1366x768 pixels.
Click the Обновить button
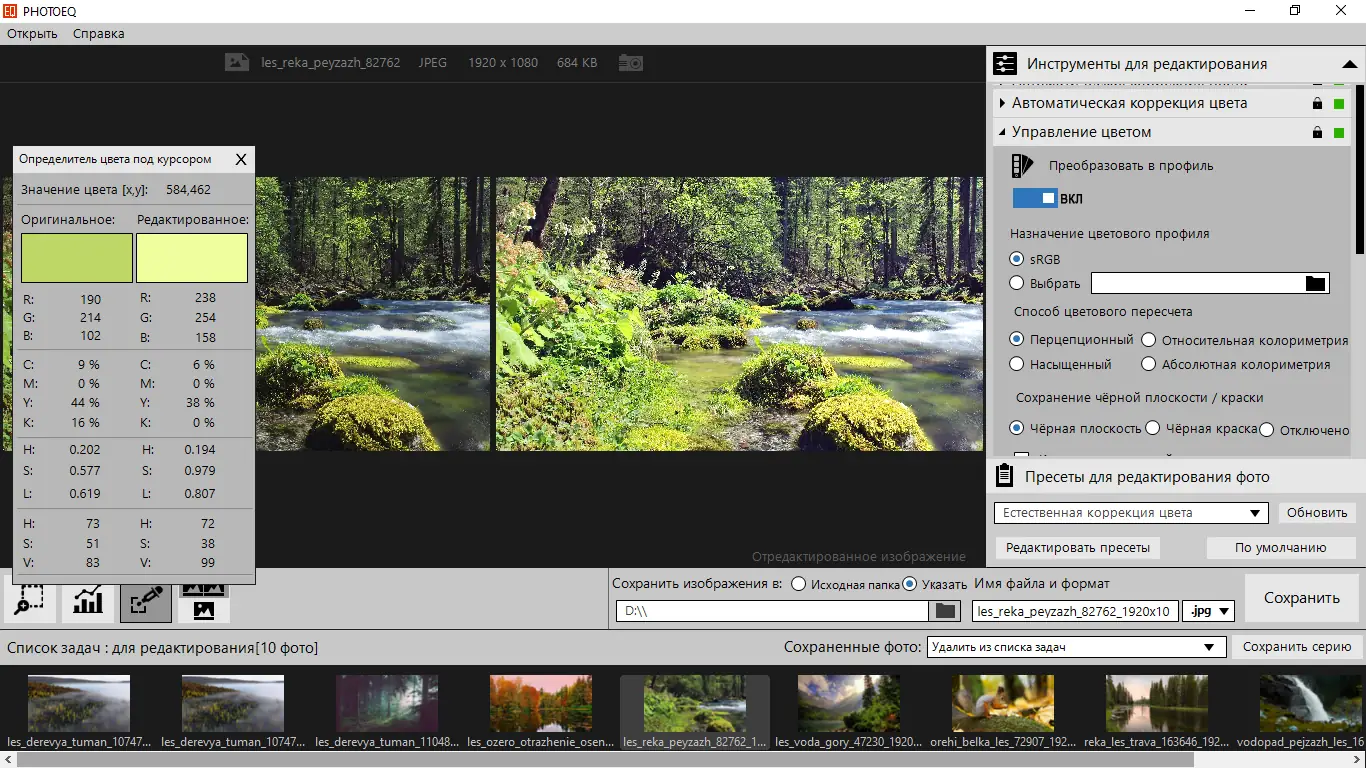tap(1317, 513)
